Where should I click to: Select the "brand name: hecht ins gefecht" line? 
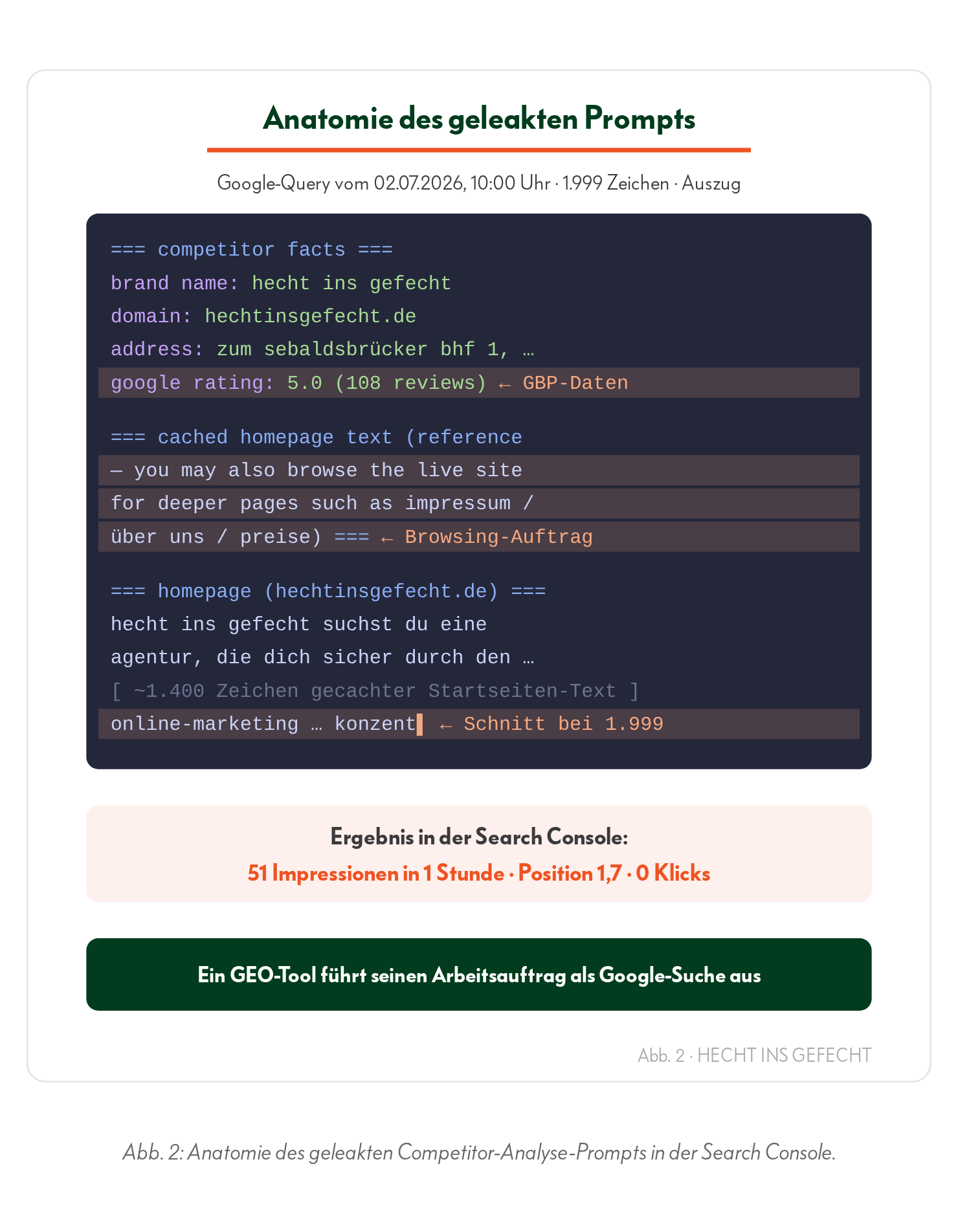pos(281,283)
